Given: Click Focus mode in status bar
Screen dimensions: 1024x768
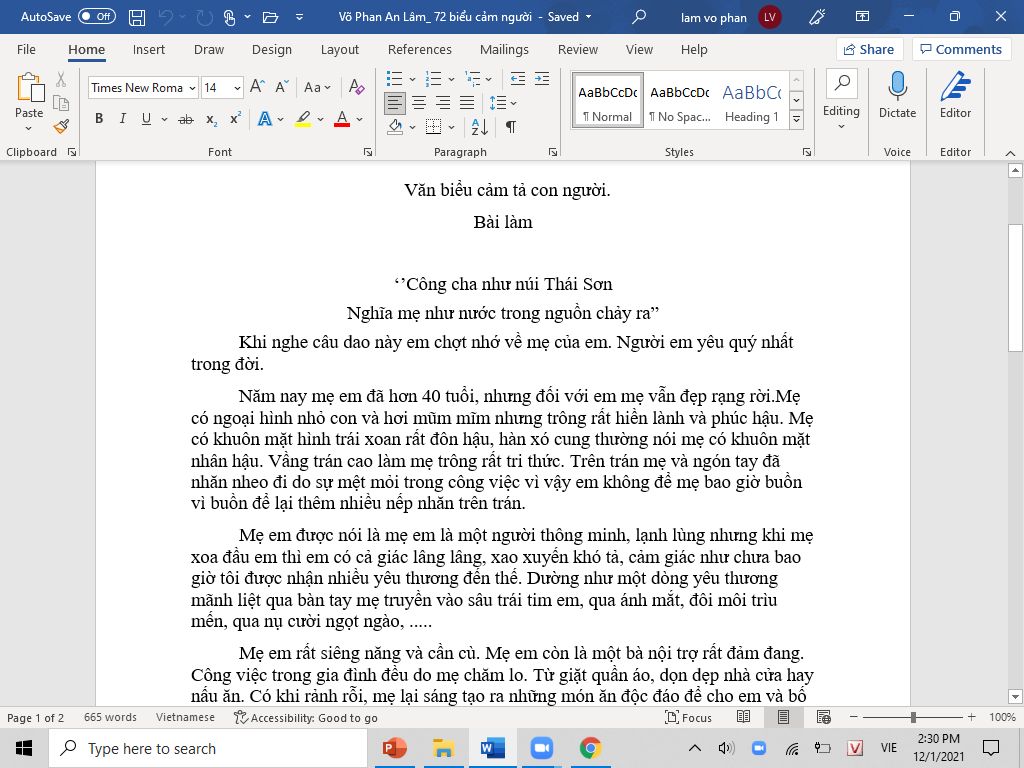Looking at the screenshot, I should coord(688,717).
